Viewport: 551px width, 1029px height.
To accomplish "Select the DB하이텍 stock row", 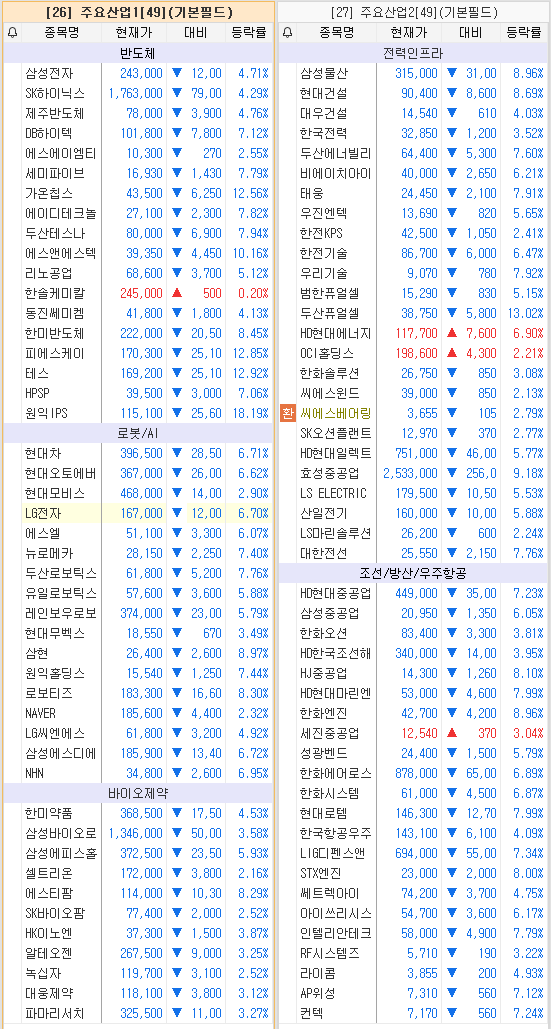I will 138,133.
